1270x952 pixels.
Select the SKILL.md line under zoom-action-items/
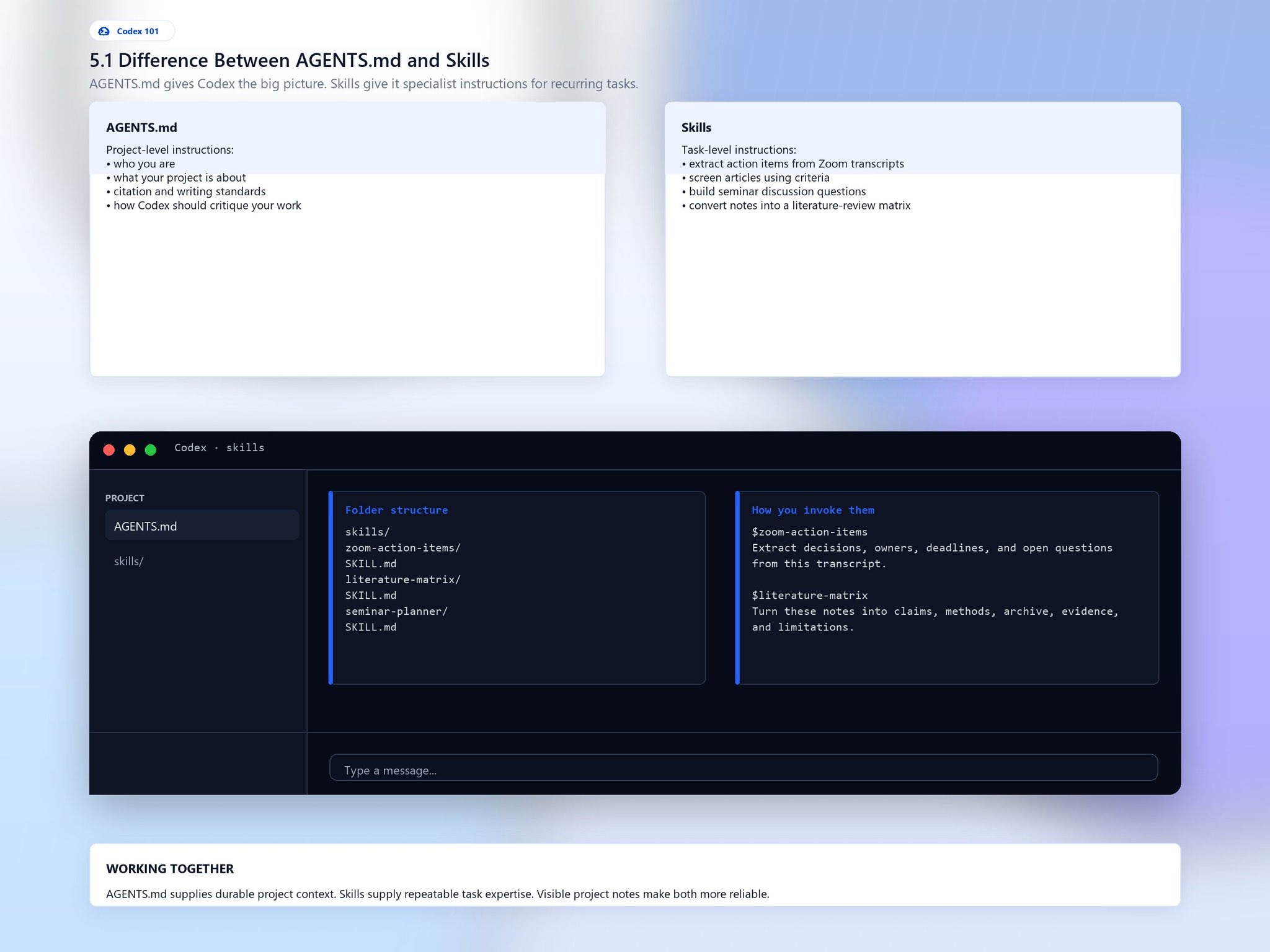coord(371,563)
